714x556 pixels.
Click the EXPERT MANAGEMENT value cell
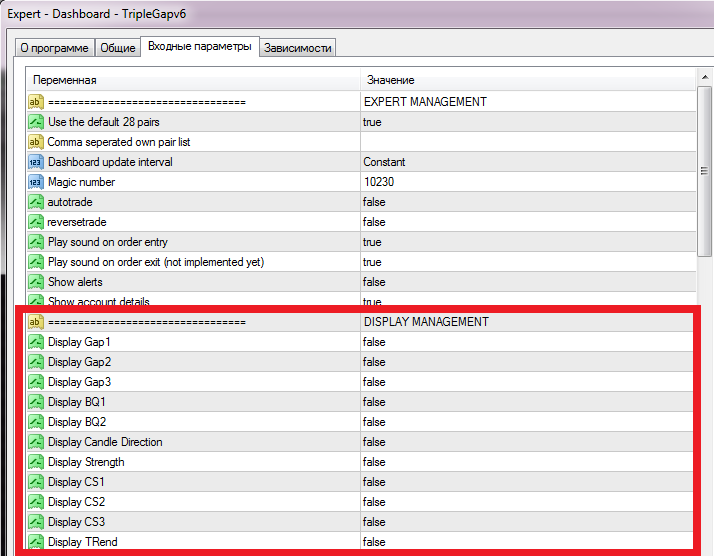coord(528,102)
